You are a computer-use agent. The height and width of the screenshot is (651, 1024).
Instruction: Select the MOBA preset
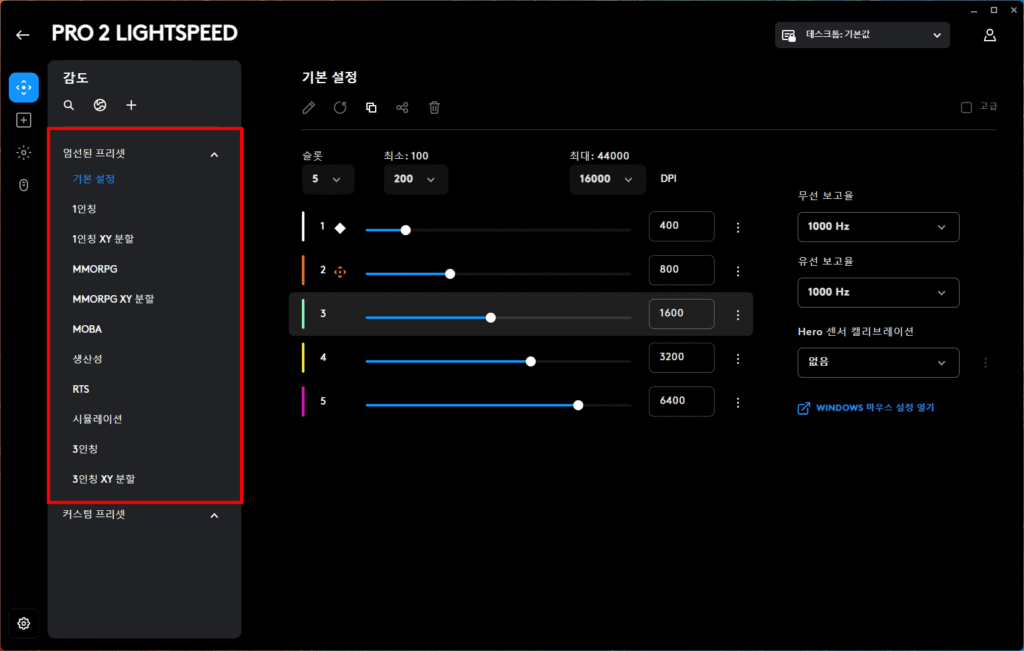click(x=87, y=329)
